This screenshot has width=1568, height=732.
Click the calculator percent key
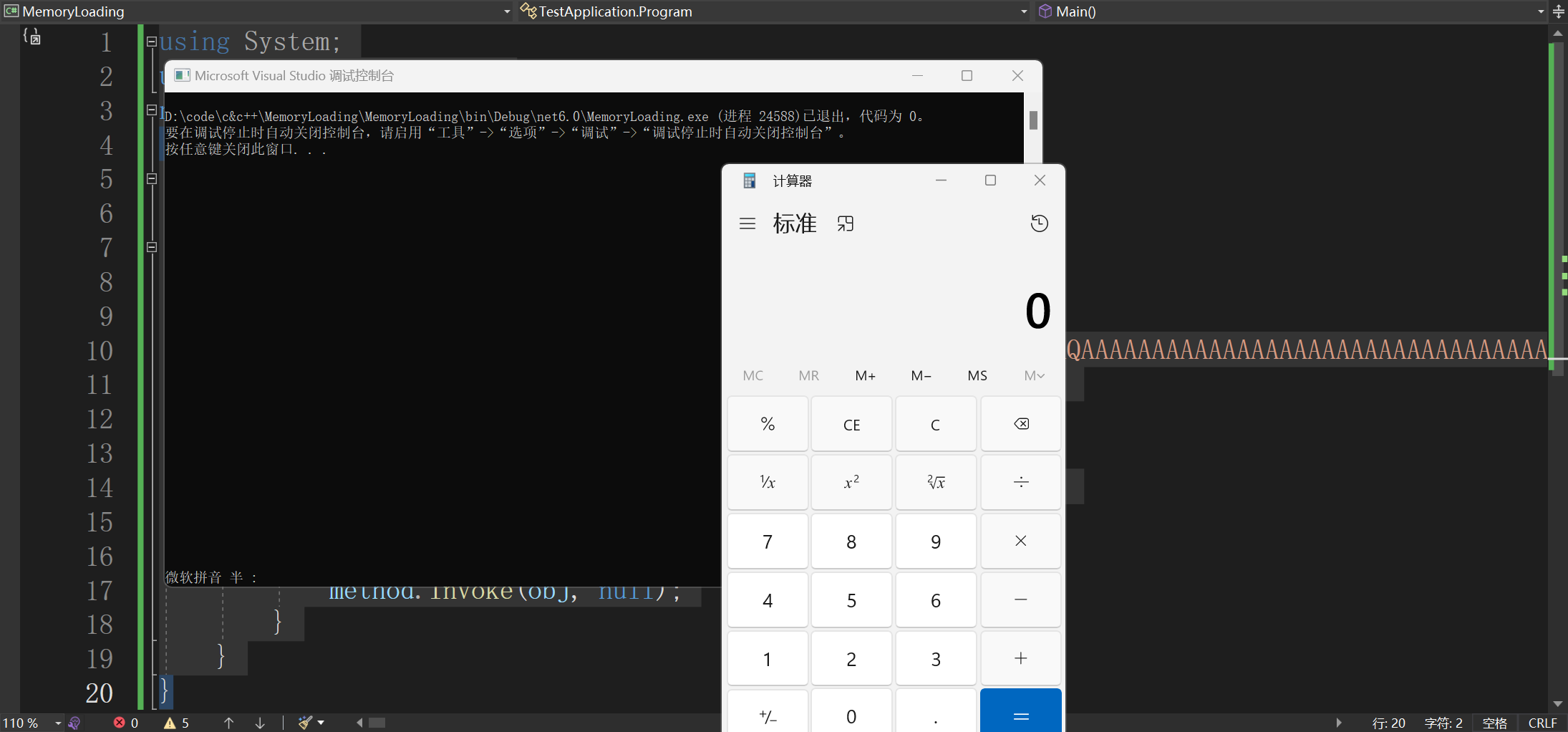768,424
